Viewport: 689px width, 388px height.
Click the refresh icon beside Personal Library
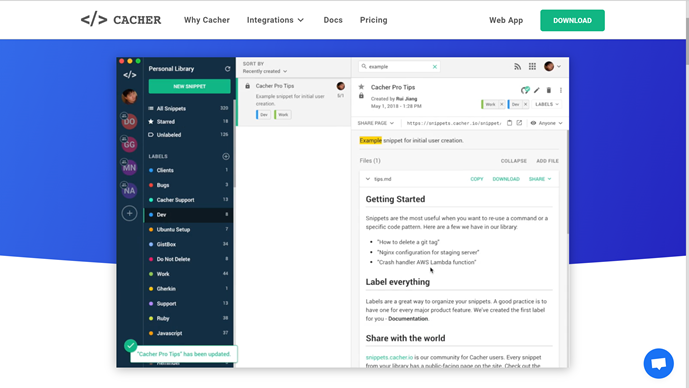[227, 69]
